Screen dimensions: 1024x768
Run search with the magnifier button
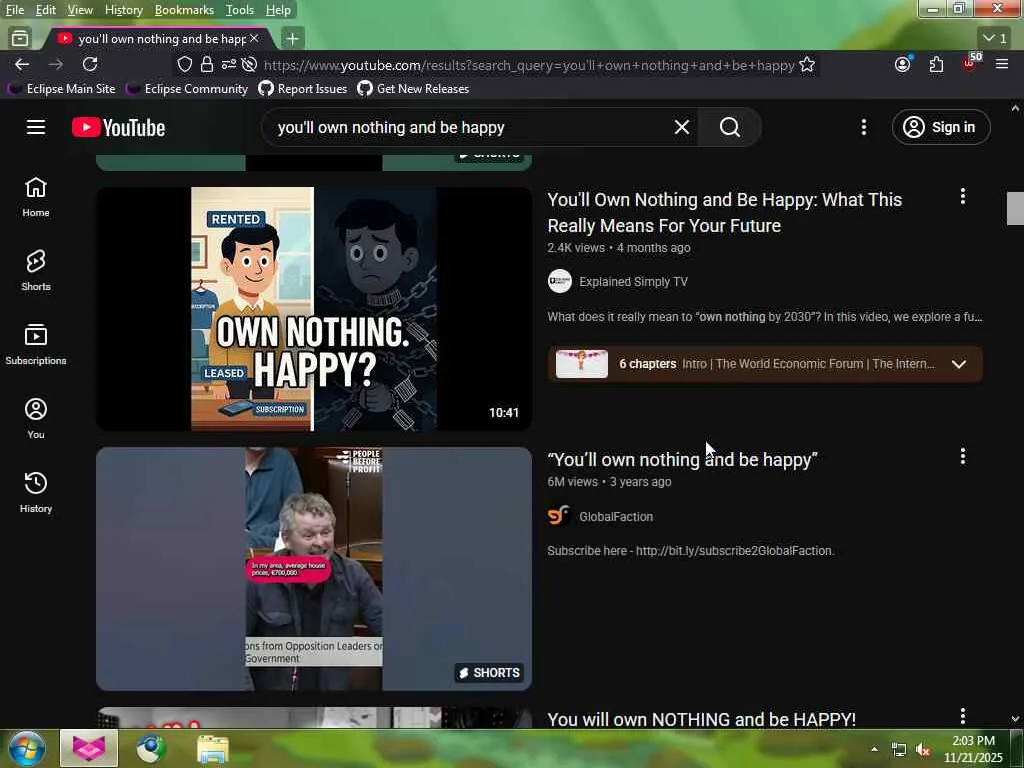click(729, 127)
